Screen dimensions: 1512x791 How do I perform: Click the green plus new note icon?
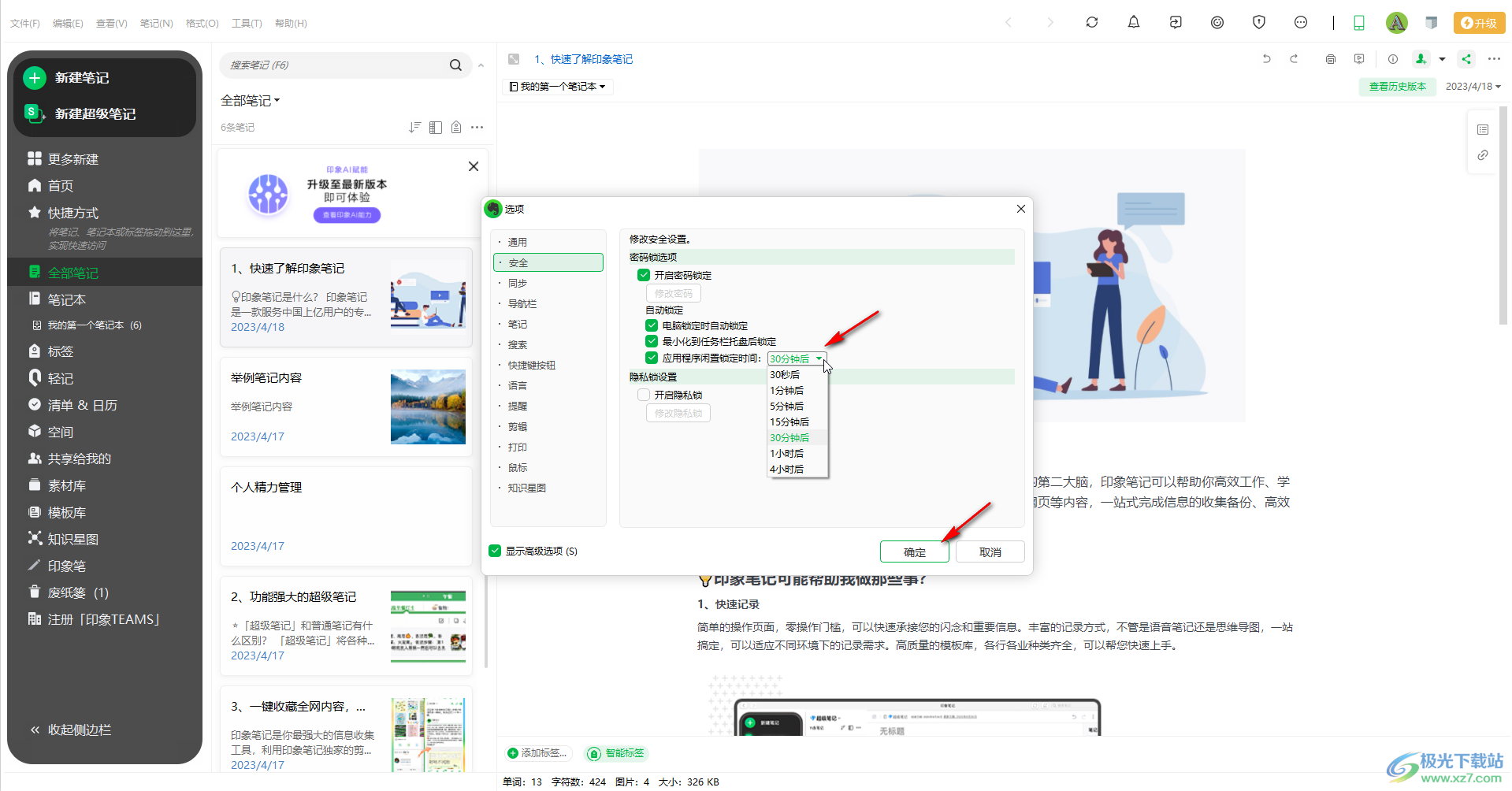point(34,77)
